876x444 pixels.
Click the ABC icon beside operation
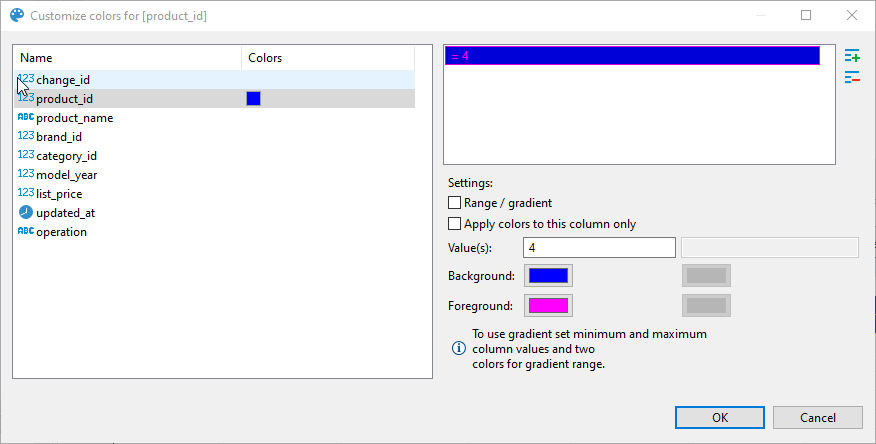[26, 231]
